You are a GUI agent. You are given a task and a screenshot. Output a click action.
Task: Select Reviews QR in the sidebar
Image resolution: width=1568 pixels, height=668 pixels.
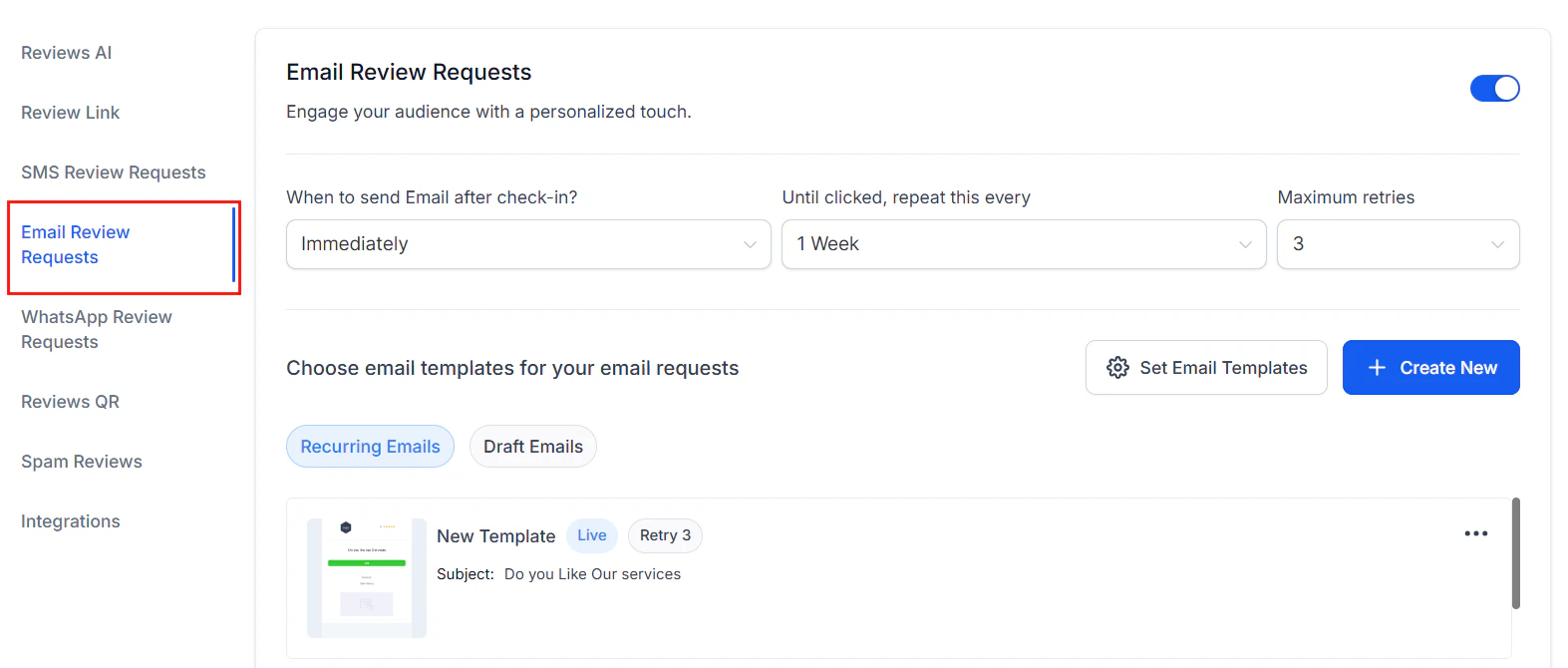(70, 401)
